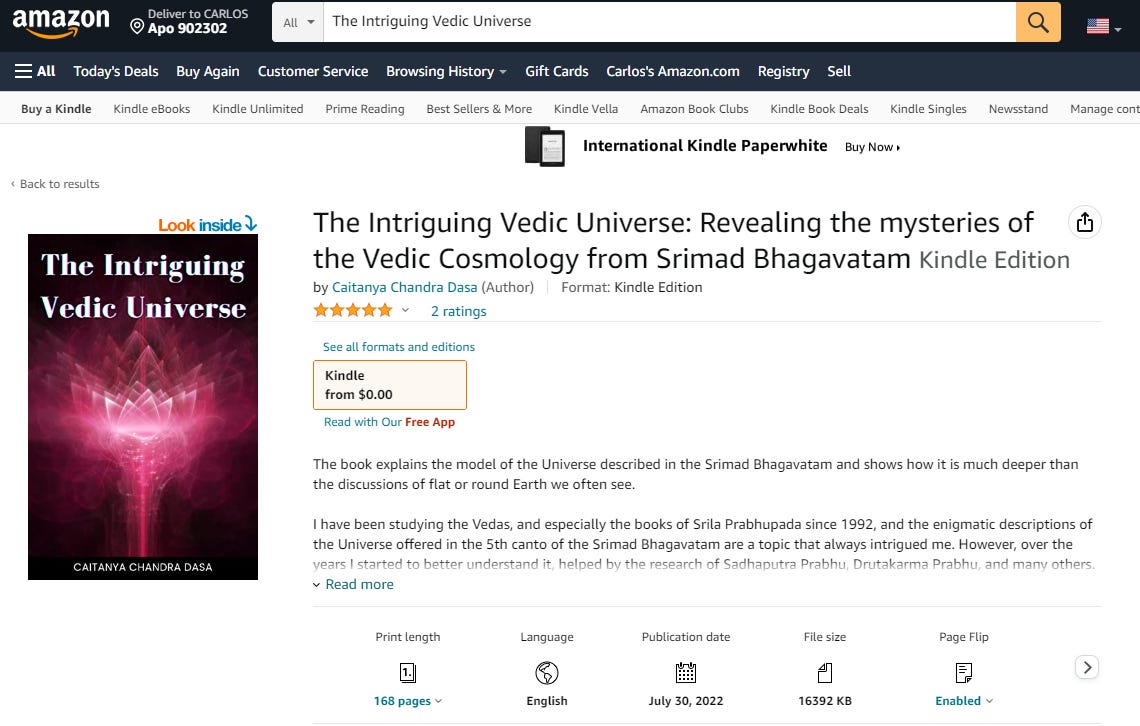Click the Print length page icon

click(408, 672)
